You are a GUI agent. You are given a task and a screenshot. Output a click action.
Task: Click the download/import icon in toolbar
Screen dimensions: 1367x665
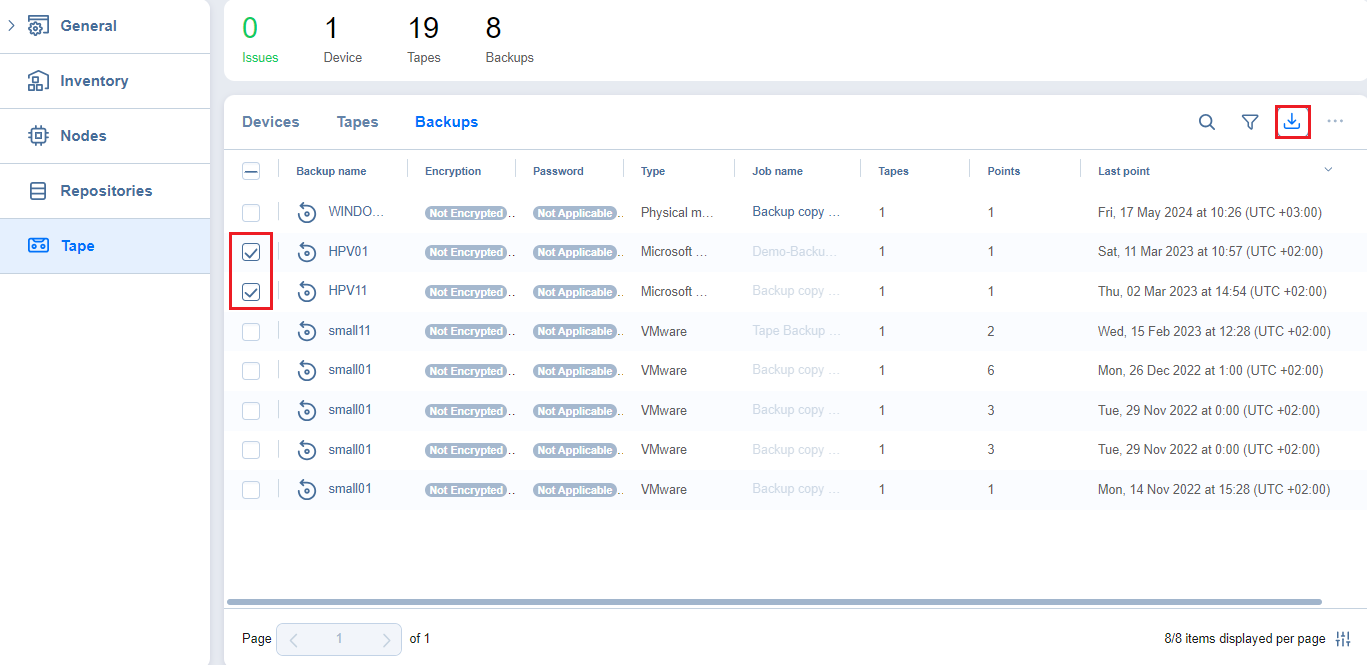click(x=1292, y=122)
